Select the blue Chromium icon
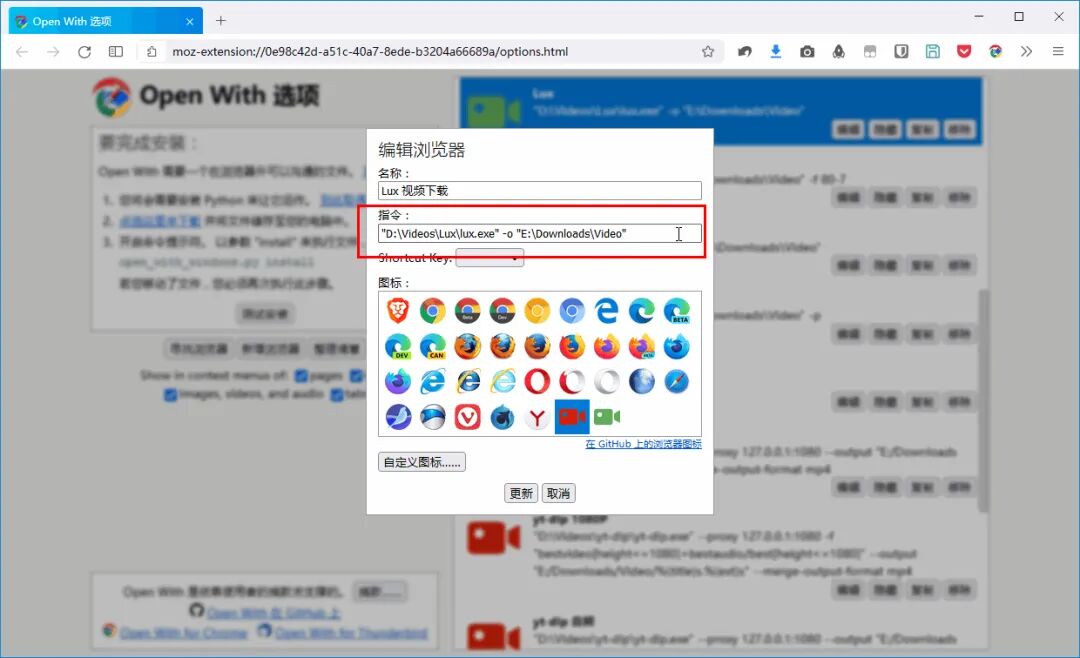The width and height of the screenshot is (1080, 658). pyautogui.click(x=572, y=311)
